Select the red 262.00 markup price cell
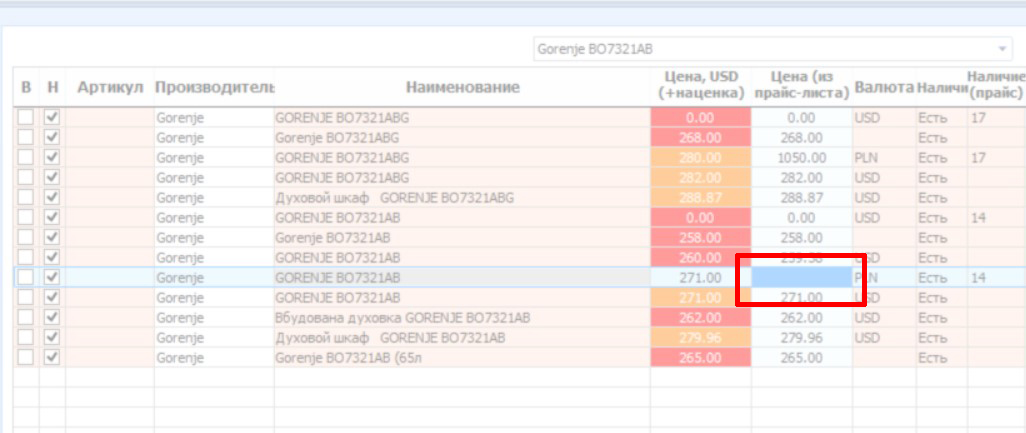Screen dimensions: 1026x433 701,318
